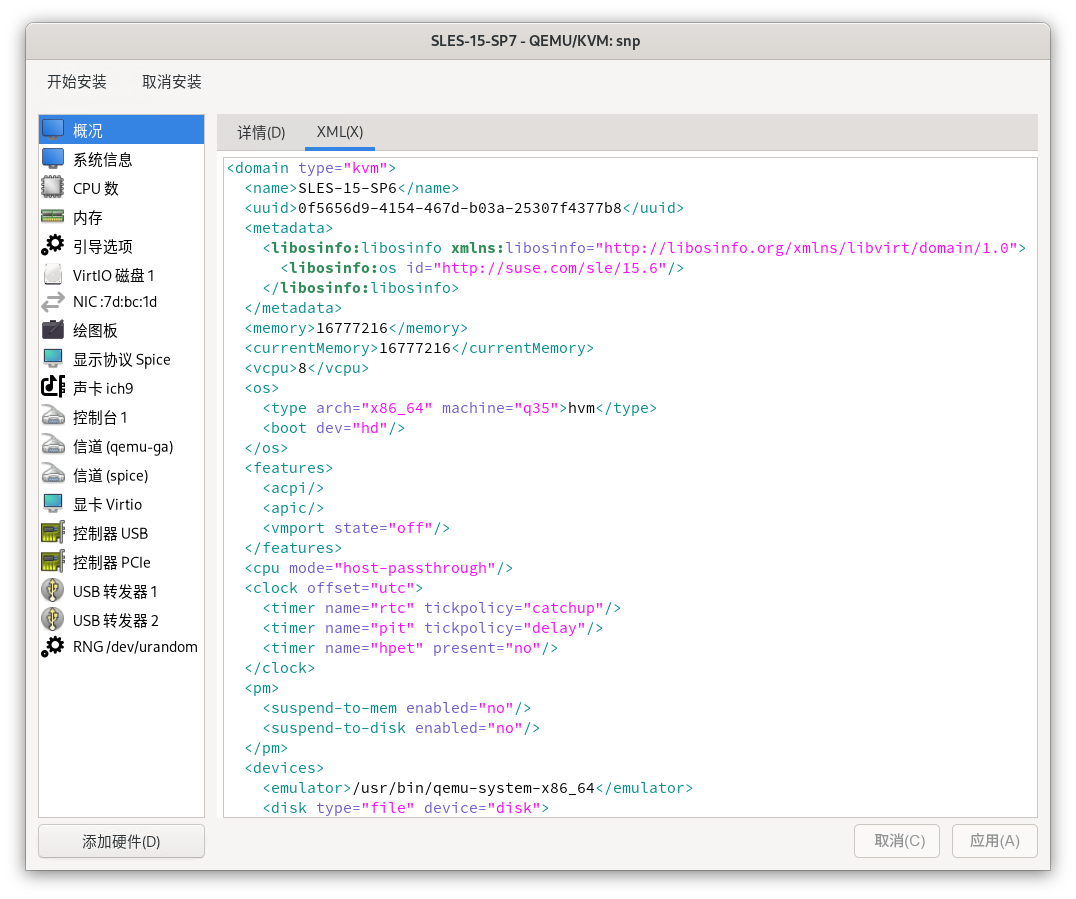Click the 声卡 ich9 sound icon

53,388
